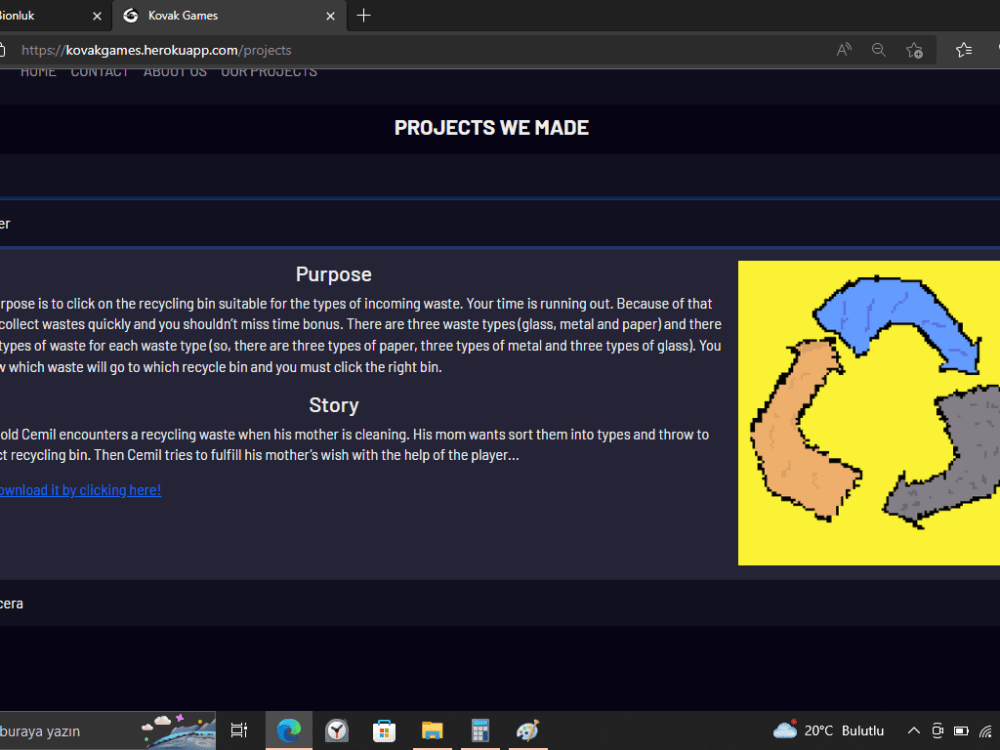Click the Kovak Games tab favicon
This screenshot has height=750, width=1000.
click(130, 15)
